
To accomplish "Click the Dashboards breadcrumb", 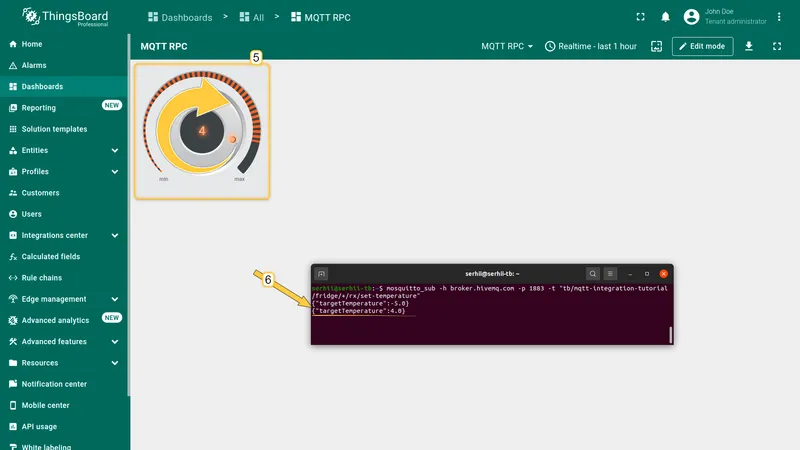I will tap(180, 17).
